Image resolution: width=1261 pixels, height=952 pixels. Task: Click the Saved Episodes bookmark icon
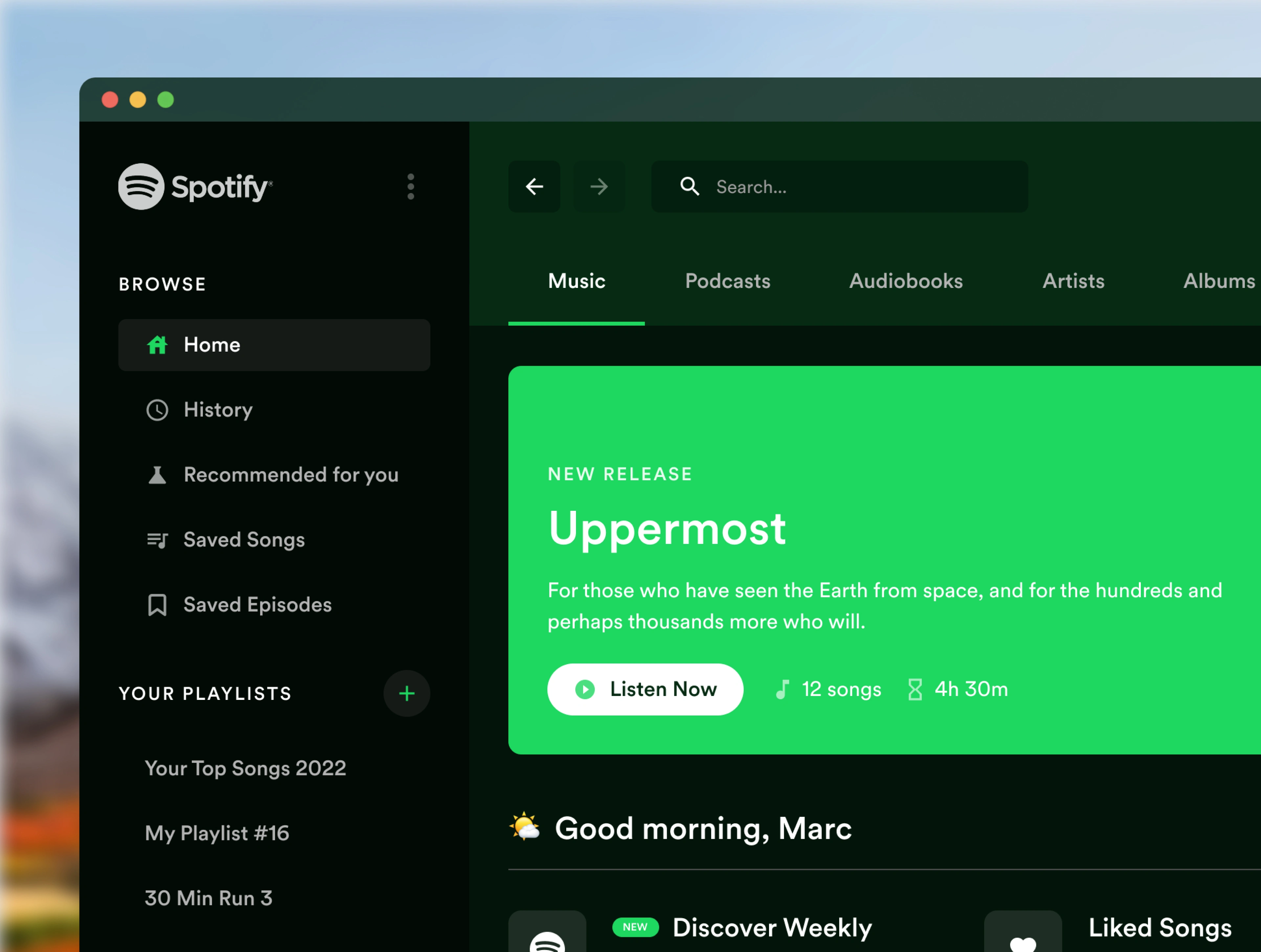[157, 604]
